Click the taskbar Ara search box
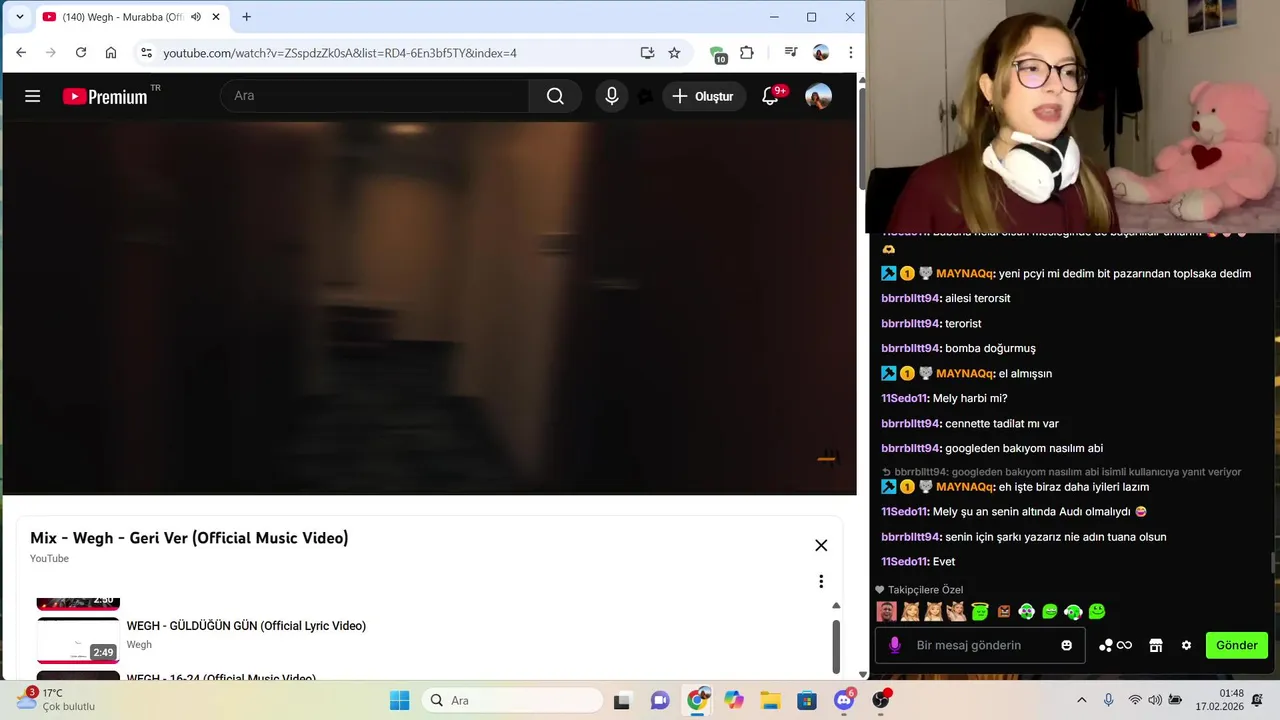The height and width of the screenshot is (720, 1280). (x=510, y=700)
